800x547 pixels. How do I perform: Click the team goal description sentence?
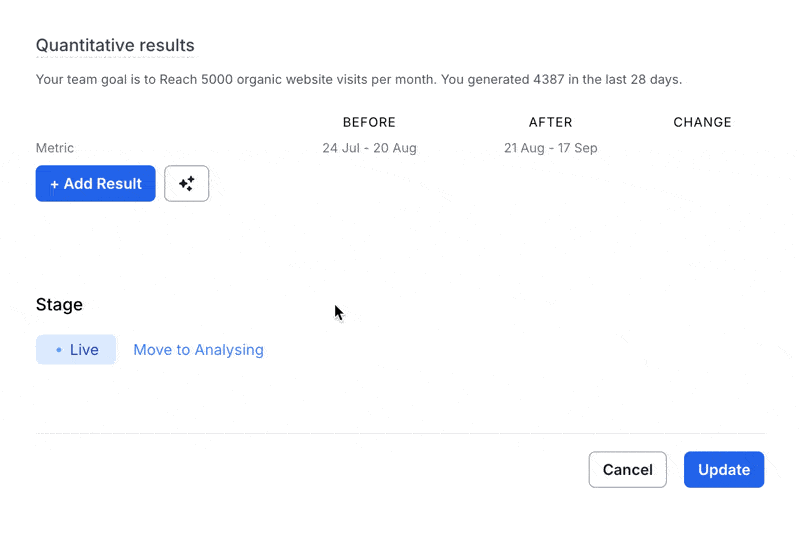click(359, 80)
